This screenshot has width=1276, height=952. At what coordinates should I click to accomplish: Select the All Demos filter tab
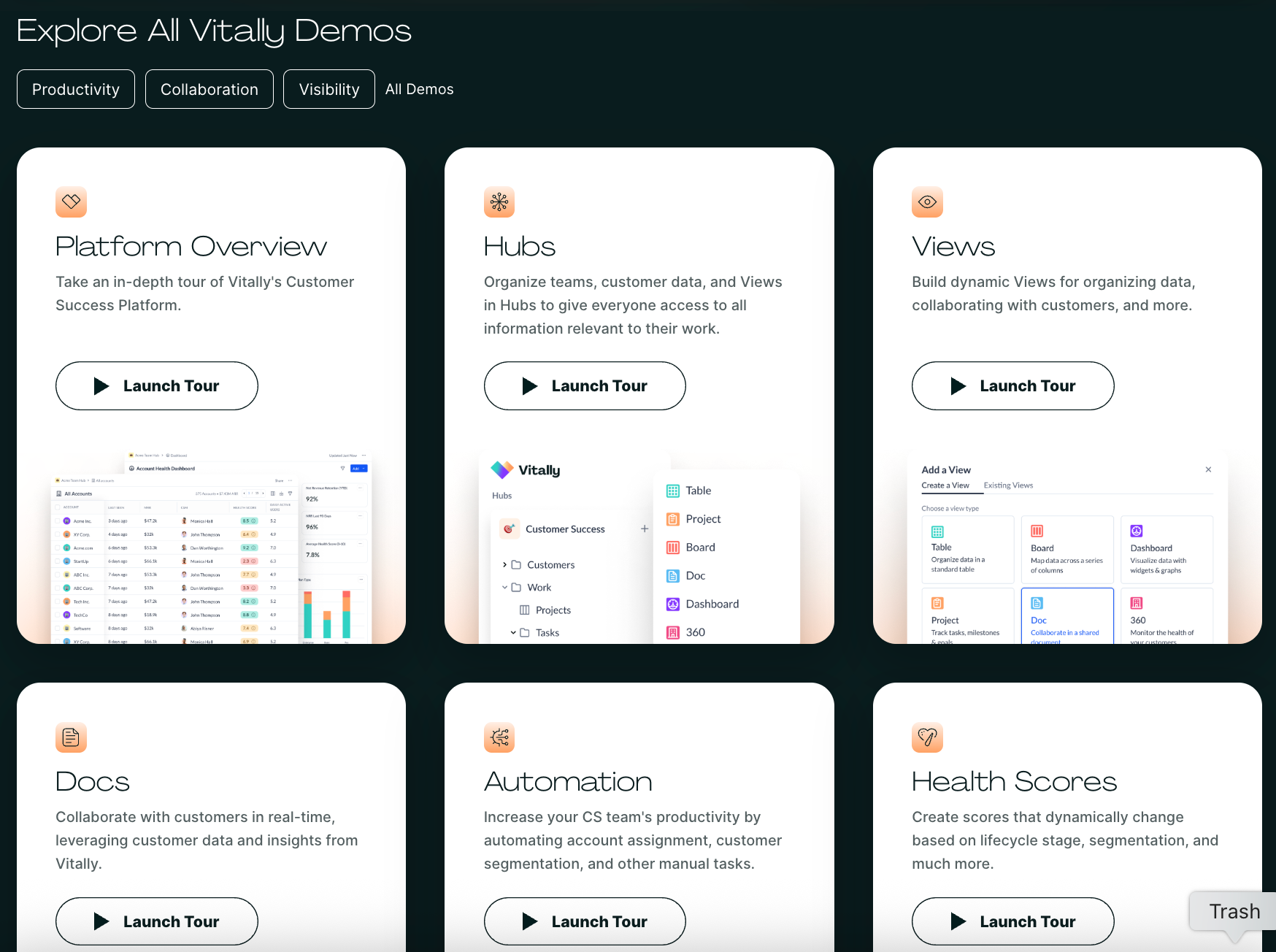tap(420, 89)
